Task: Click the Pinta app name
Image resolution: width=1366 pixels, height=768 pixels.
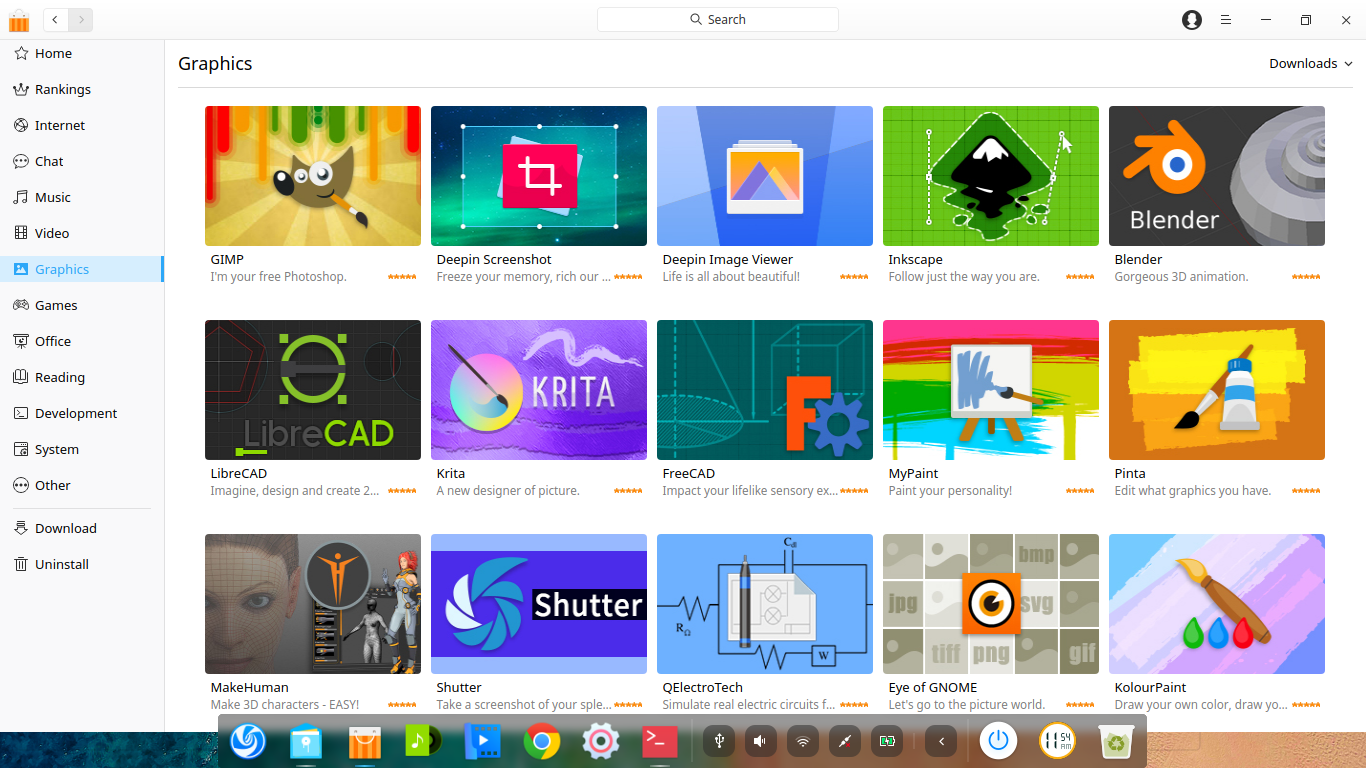Action: 1130,473
